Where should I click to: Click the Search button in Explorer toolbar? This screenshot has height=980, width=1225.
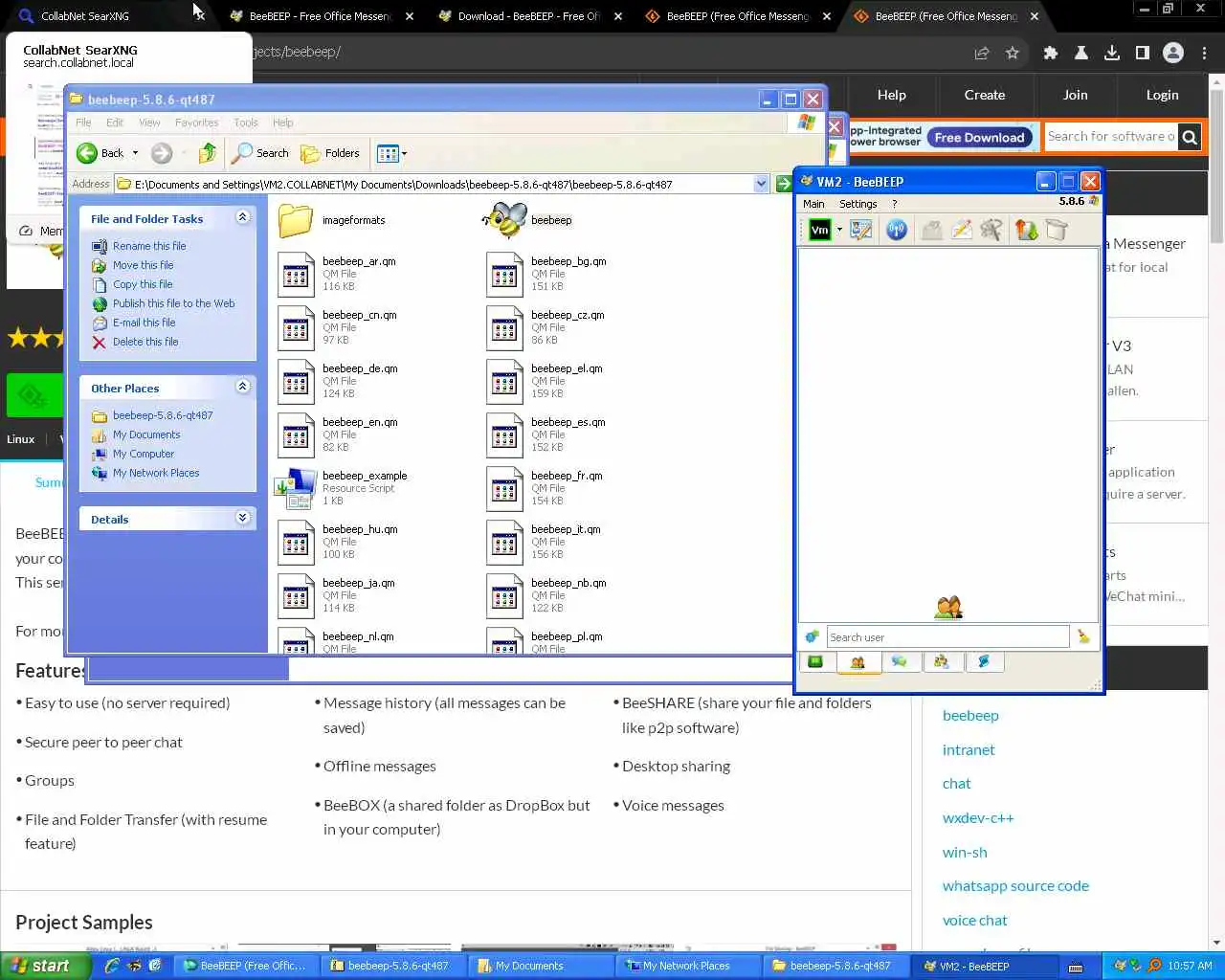pyautogui.click(x=260, y=153)
